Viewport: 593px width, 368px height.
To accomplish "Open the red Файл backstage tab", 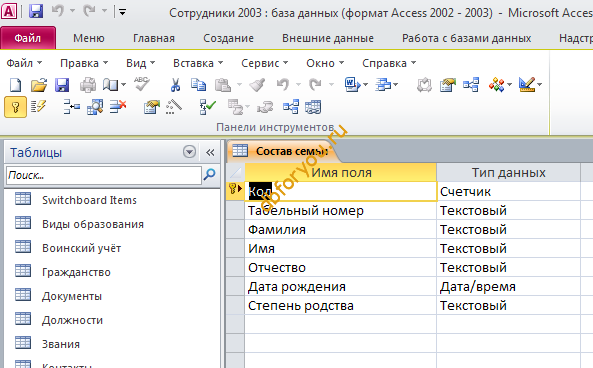I will [28, 38].
